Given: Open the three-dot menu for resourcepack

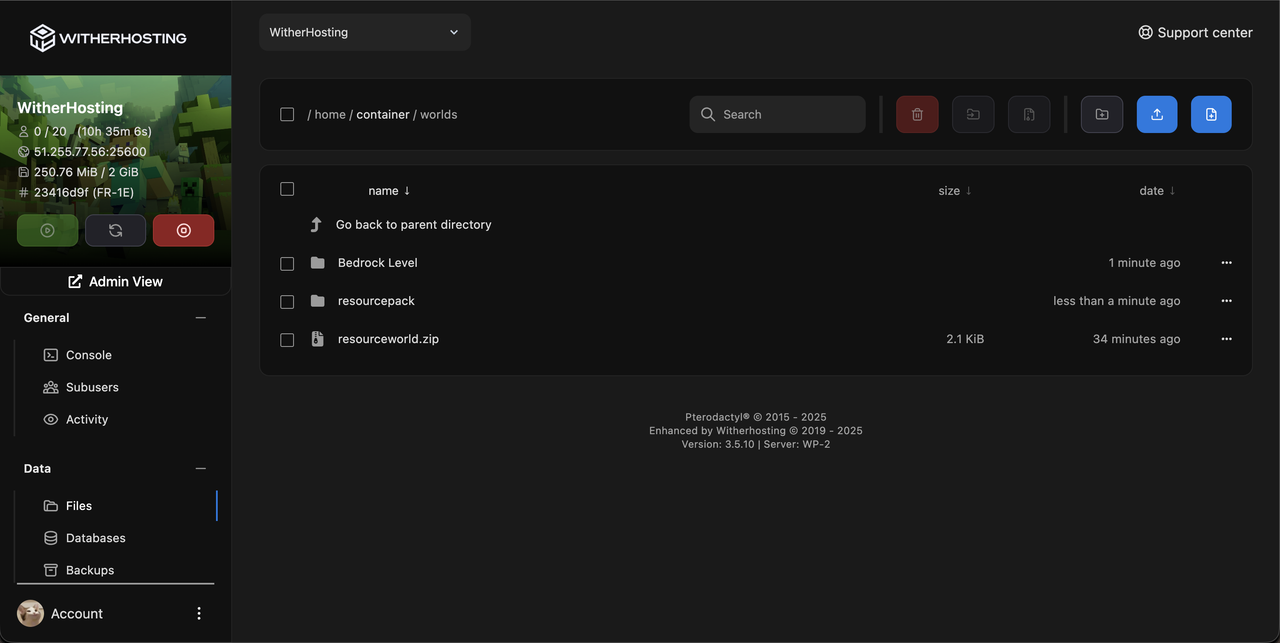Looking at the screenshot, I should tap(1227, 301).
